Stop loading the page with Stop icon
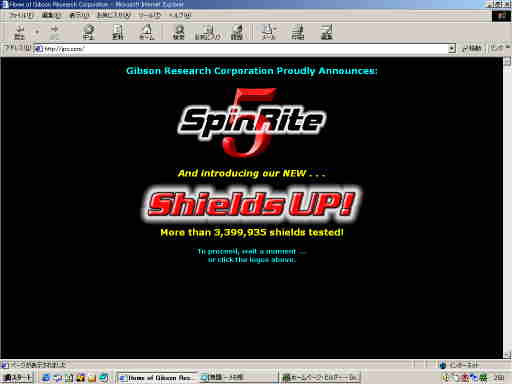Image resolution: width=512 pixels, height=384 pixels. click(x=88, y=33)
